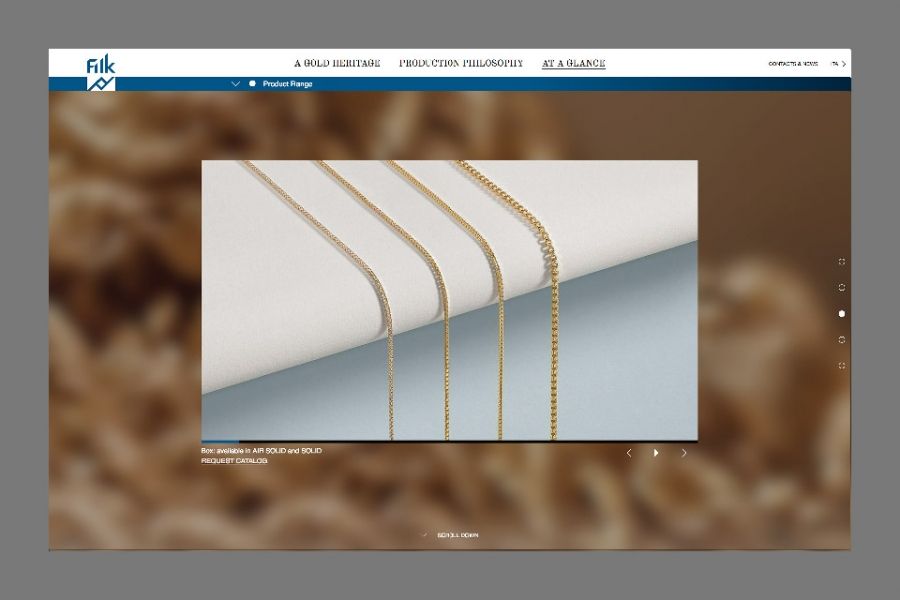
Task: Click the Product Range section dot
Action: click(x=253, y=84)
